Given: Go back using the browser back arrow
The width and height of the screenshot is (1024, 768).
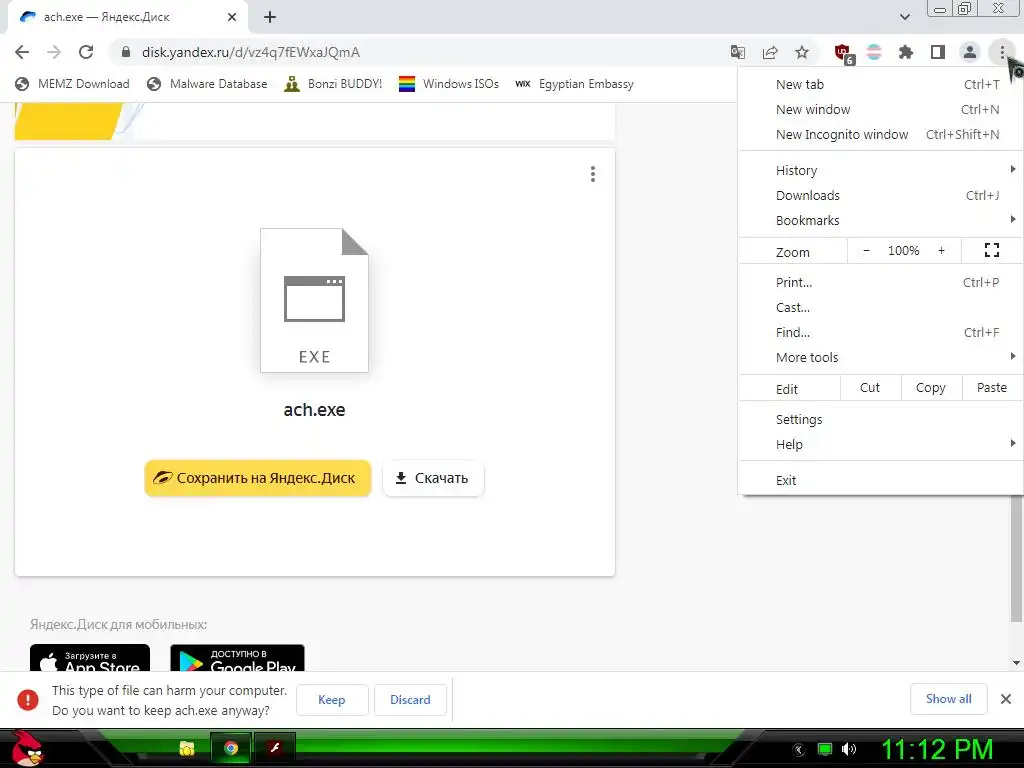Looking at the screenshot, I should [22, 52].
